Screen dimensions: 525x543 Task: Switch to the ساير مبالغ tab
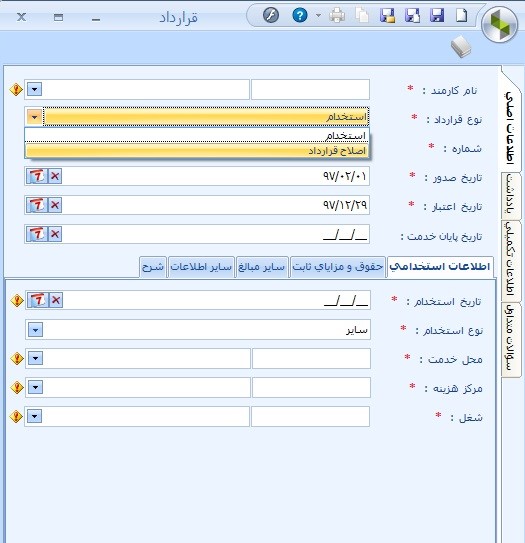coord(262,267)
